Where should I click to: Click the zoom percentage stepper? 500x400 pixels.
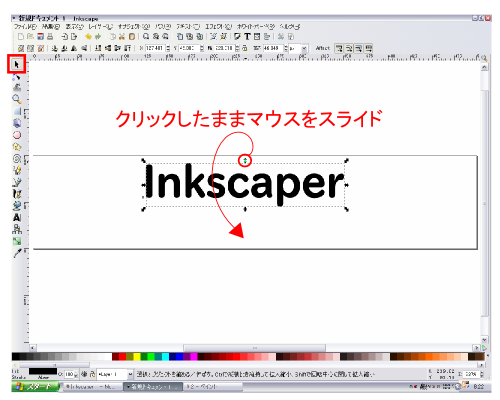point(482,374)
